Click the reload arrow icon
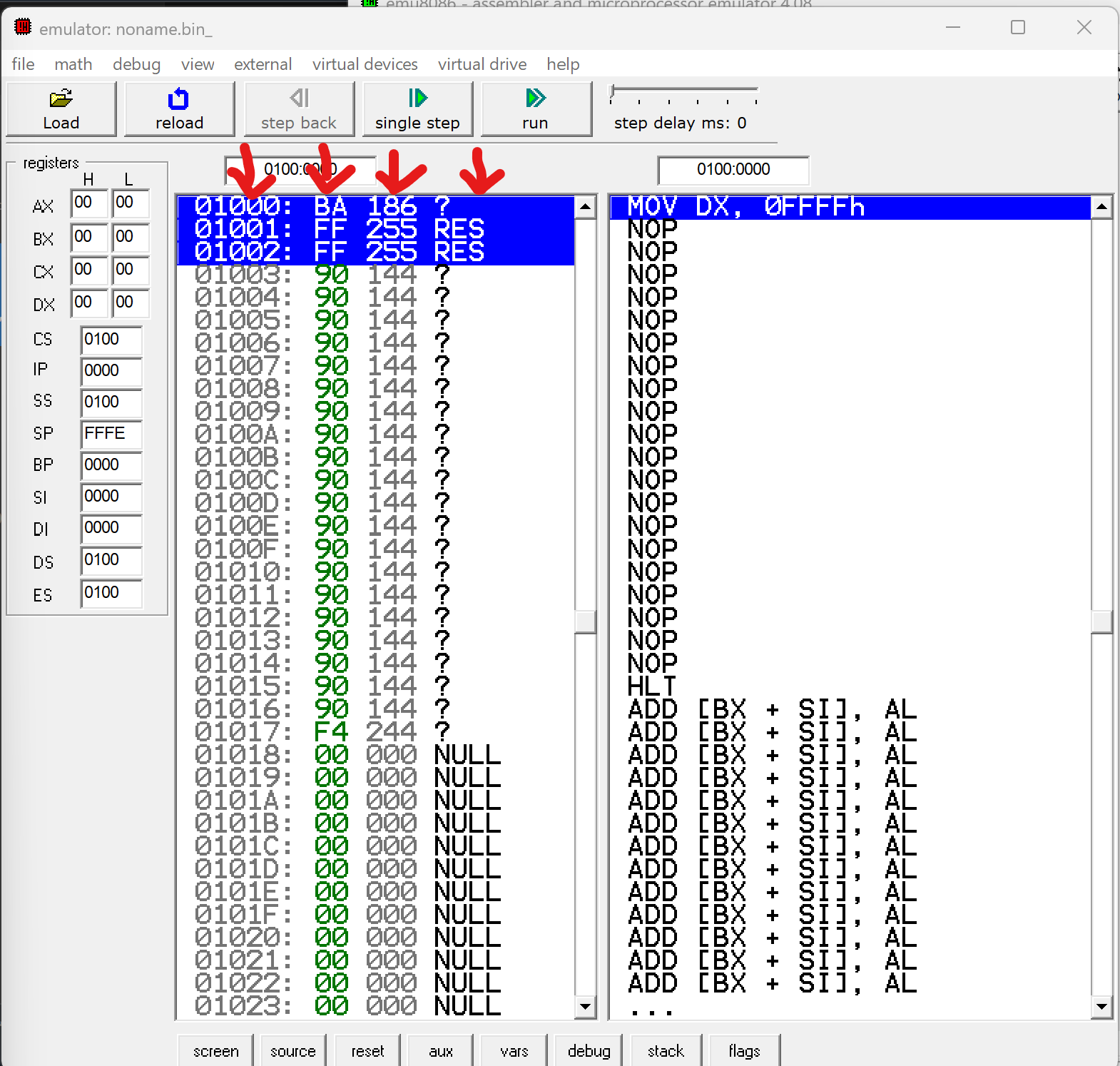 click(x=178, y=98)
